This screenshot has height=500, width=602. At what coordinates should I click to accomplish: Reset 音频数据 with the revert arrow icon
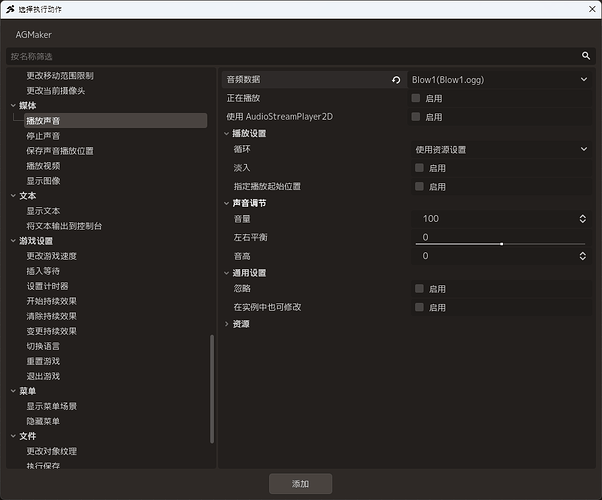click(396, 79)
